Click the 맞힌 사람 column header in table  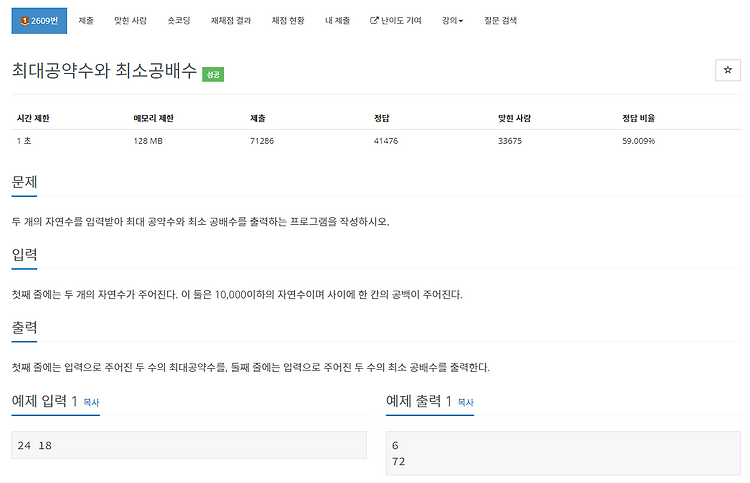(x=514, y=118)
